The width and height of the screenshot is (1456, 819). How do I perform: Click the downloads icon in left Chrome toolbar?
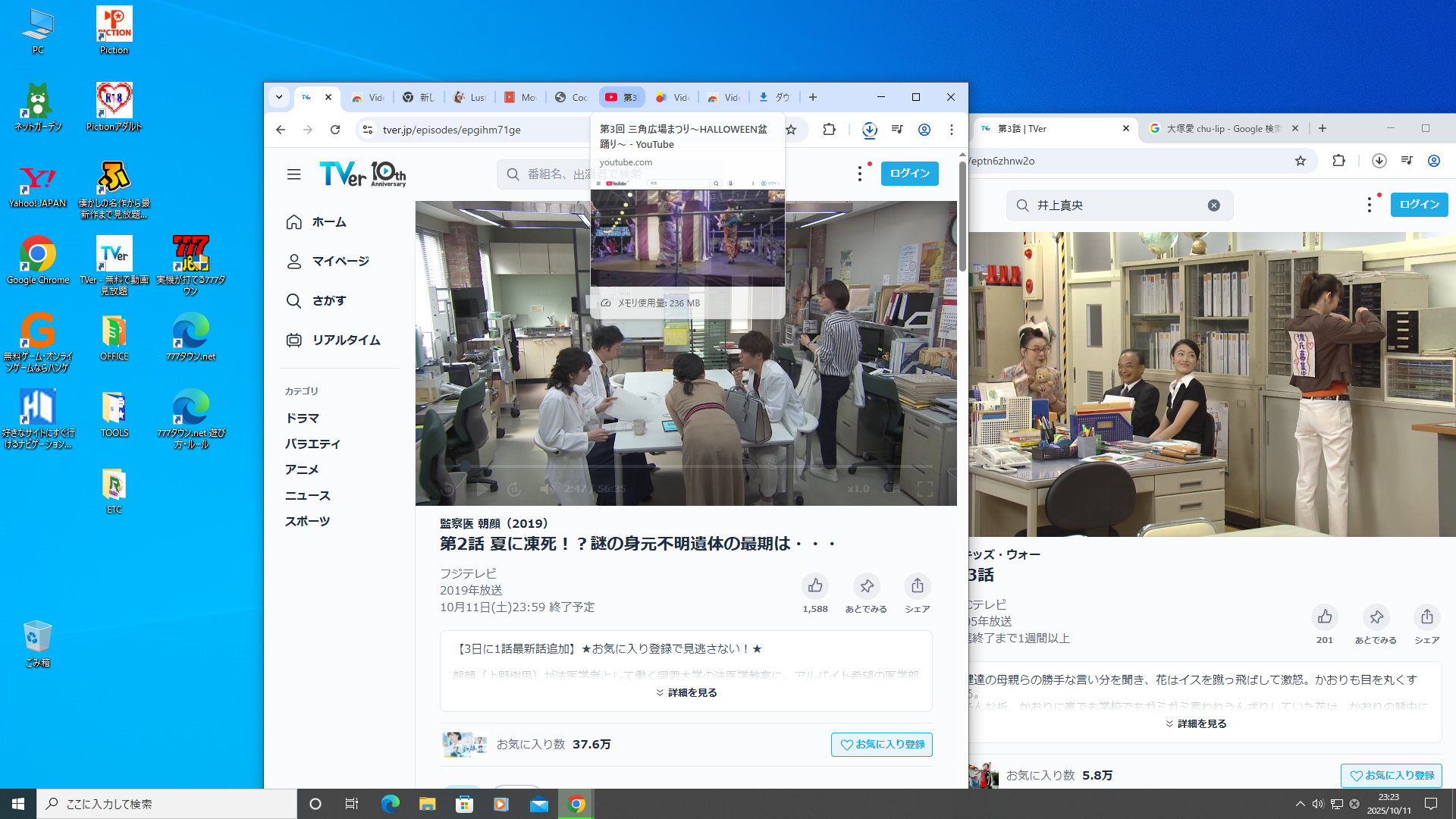click(x=869, y=130)
